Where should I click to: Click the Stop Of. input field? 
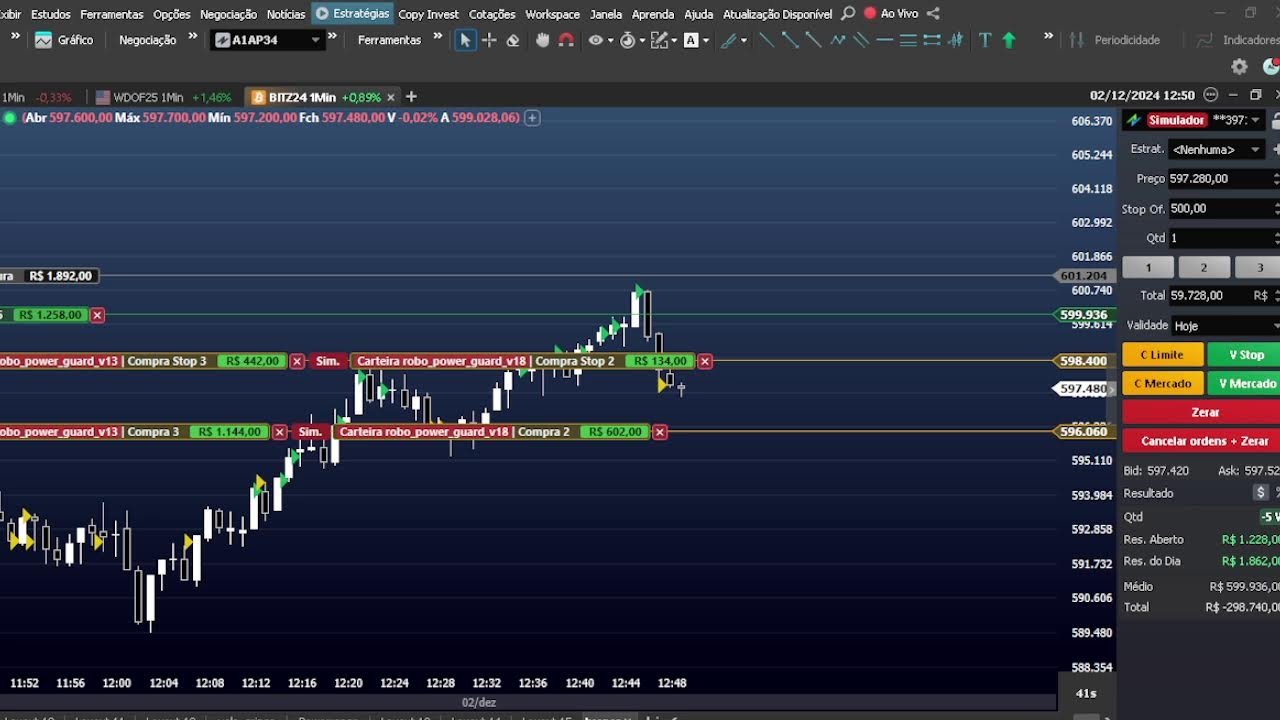[x=1222, y=209]
